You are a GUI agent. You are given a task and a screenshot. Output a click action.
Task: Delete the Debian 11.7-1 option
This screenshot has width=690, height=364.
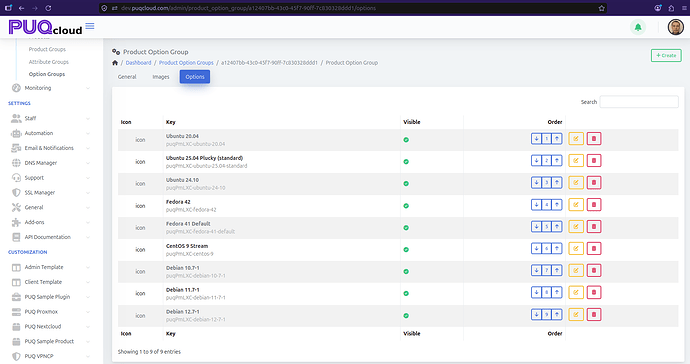point(594,292)
